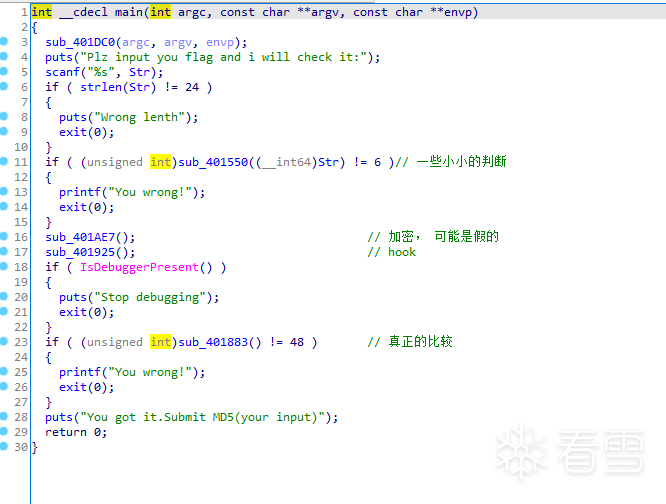Click the **argv parameter in main signature
Screen dimensions: 666x504
[x=318, y=12]
